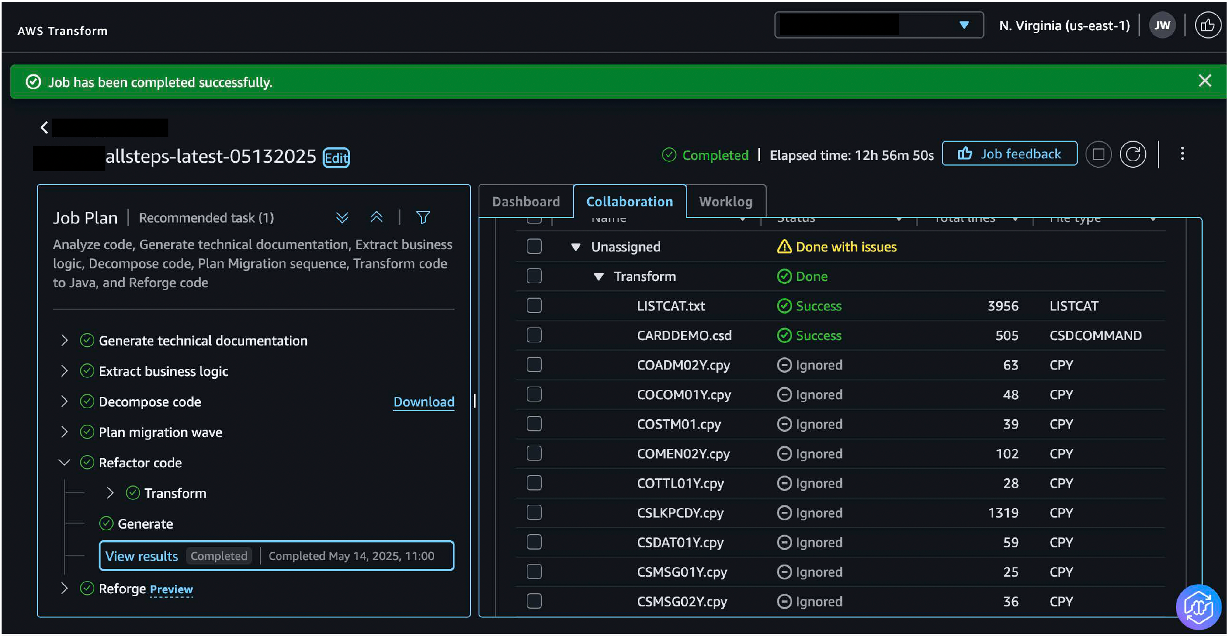The width and height of the screenshot is (1228, 636).
Task: Expand the Decompose code step
Action: [65, 402]
